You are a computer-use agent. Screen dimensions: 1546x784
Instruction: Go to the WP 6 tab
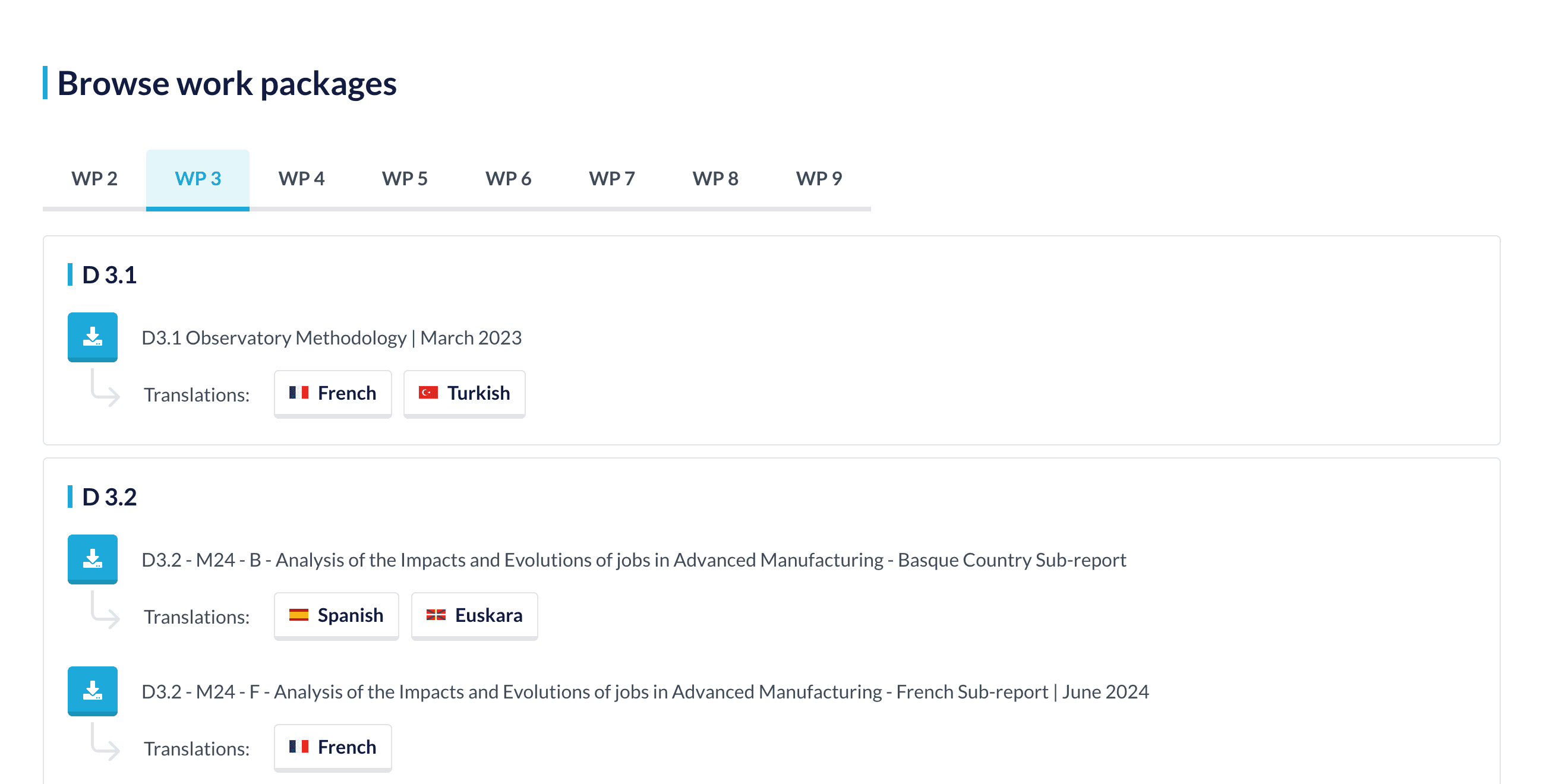[509, 179]
